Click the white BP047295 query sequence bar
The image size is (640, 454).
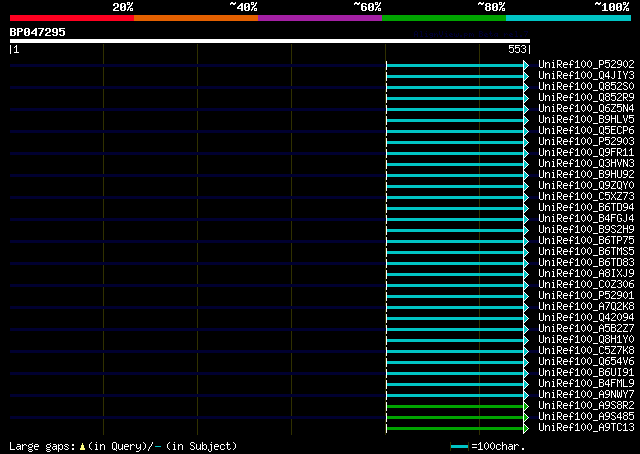click(x=270, y=41)
